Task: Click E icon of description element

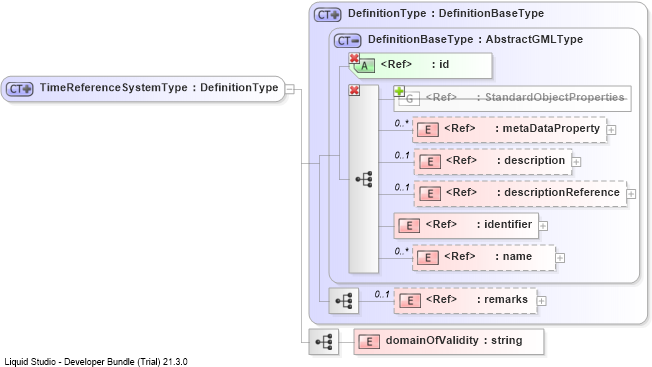Action: [x=430, y=162]
